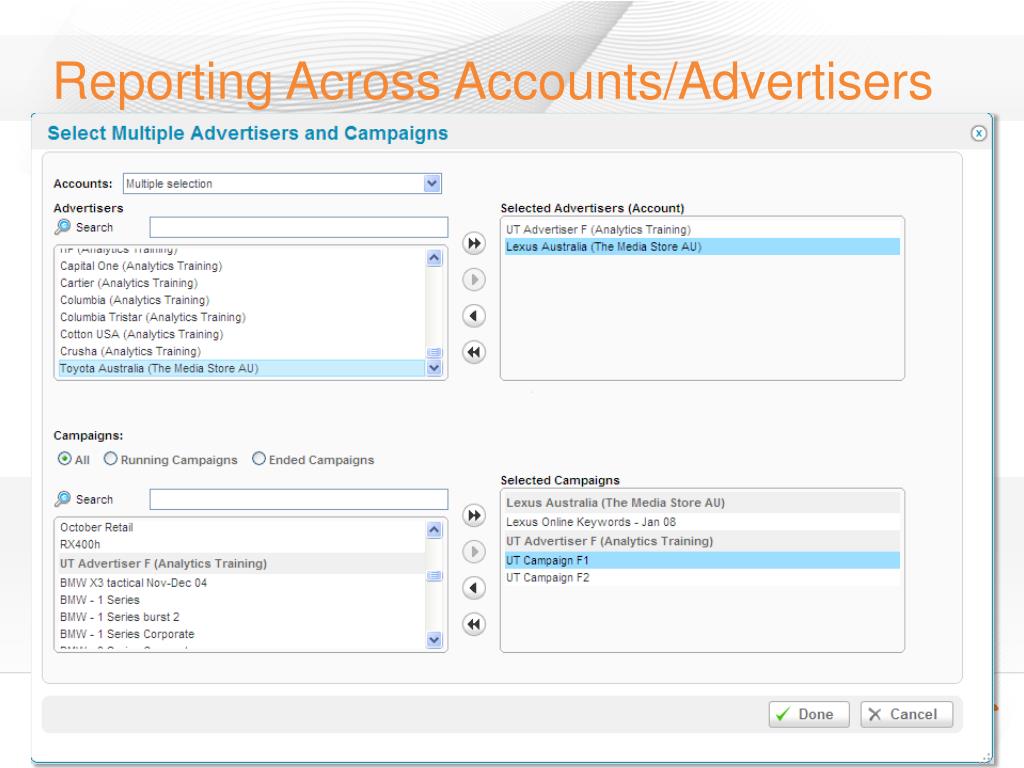Add selected advertiser with single-right arrow
The height and width of the screenshot is (768, 1024).
[x=474, y=280]
